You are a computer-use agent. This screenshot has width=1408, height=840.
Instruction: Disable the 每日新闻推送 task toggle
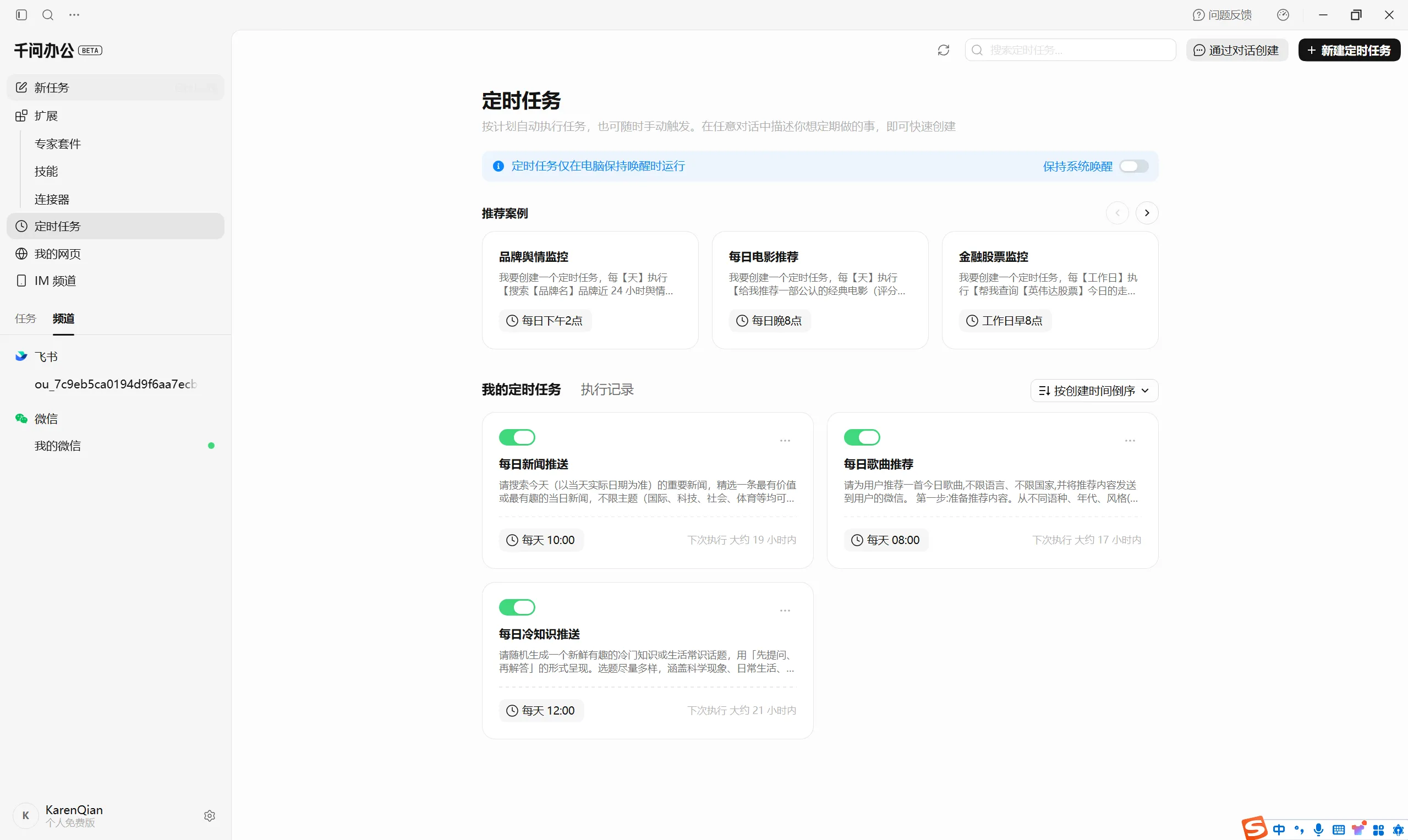click(516, 437)
